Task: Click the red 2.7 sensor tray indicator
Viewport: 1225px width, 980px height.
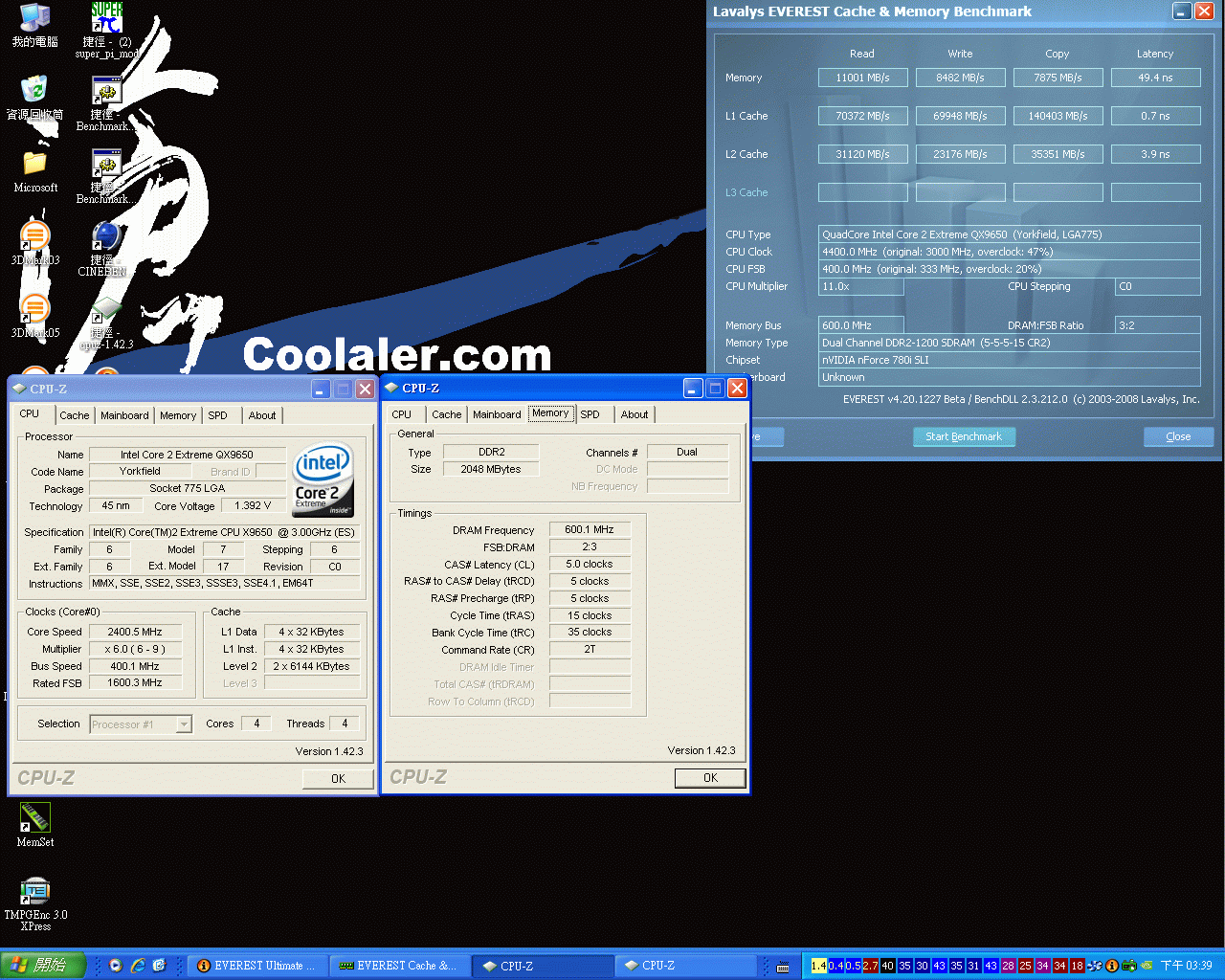Action: [870, 966]
